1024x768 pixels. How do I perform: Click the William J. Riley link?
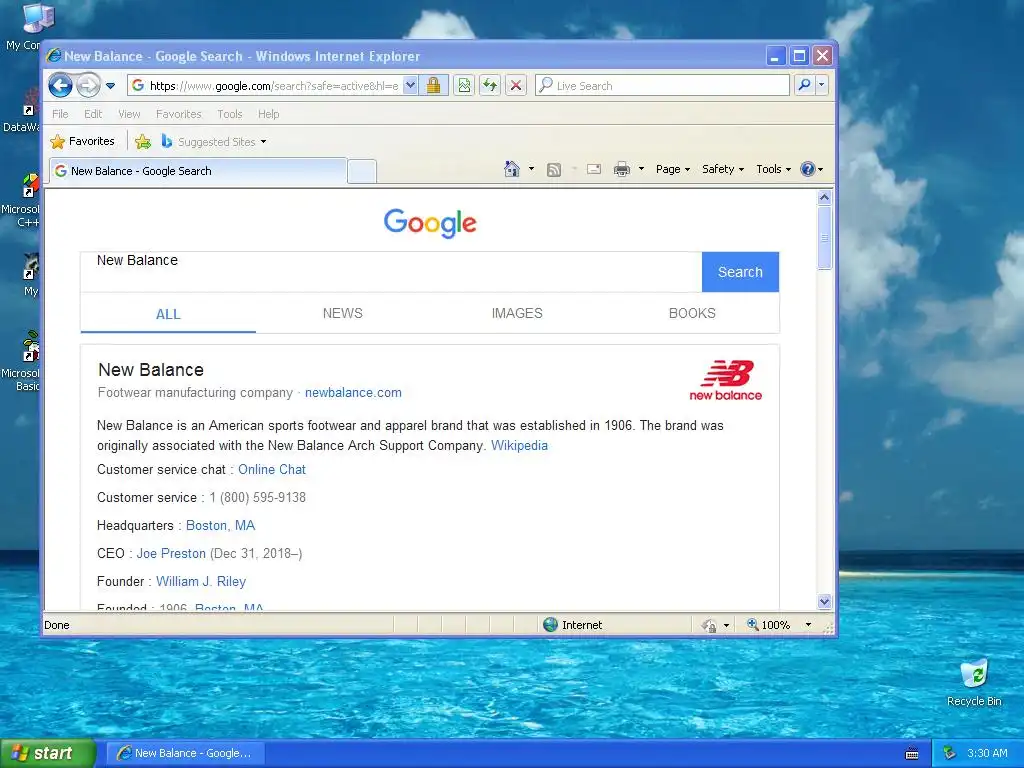pyautogui.click(x=200, y=581)
